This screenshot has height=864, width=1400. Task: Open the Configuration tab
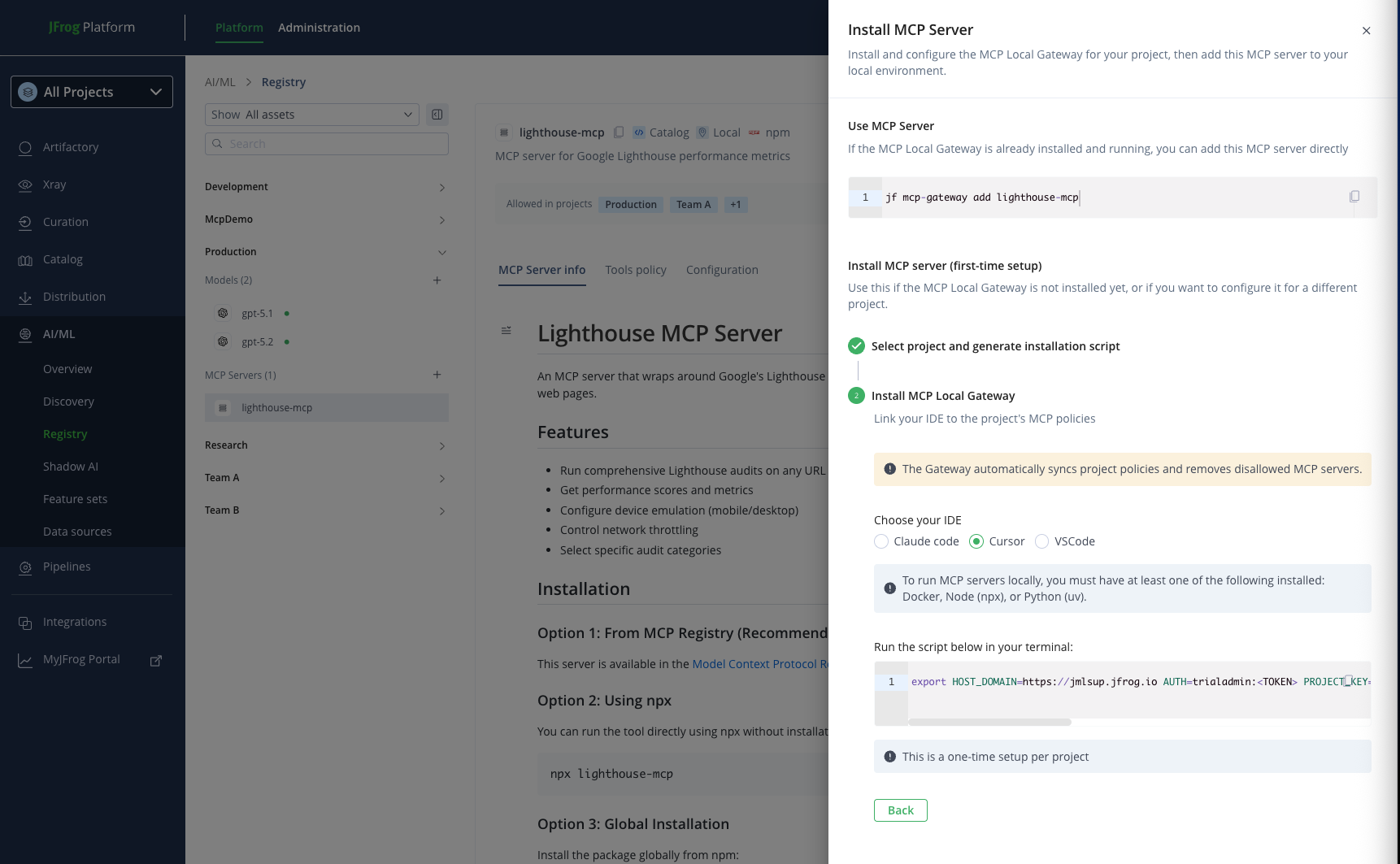722,270
